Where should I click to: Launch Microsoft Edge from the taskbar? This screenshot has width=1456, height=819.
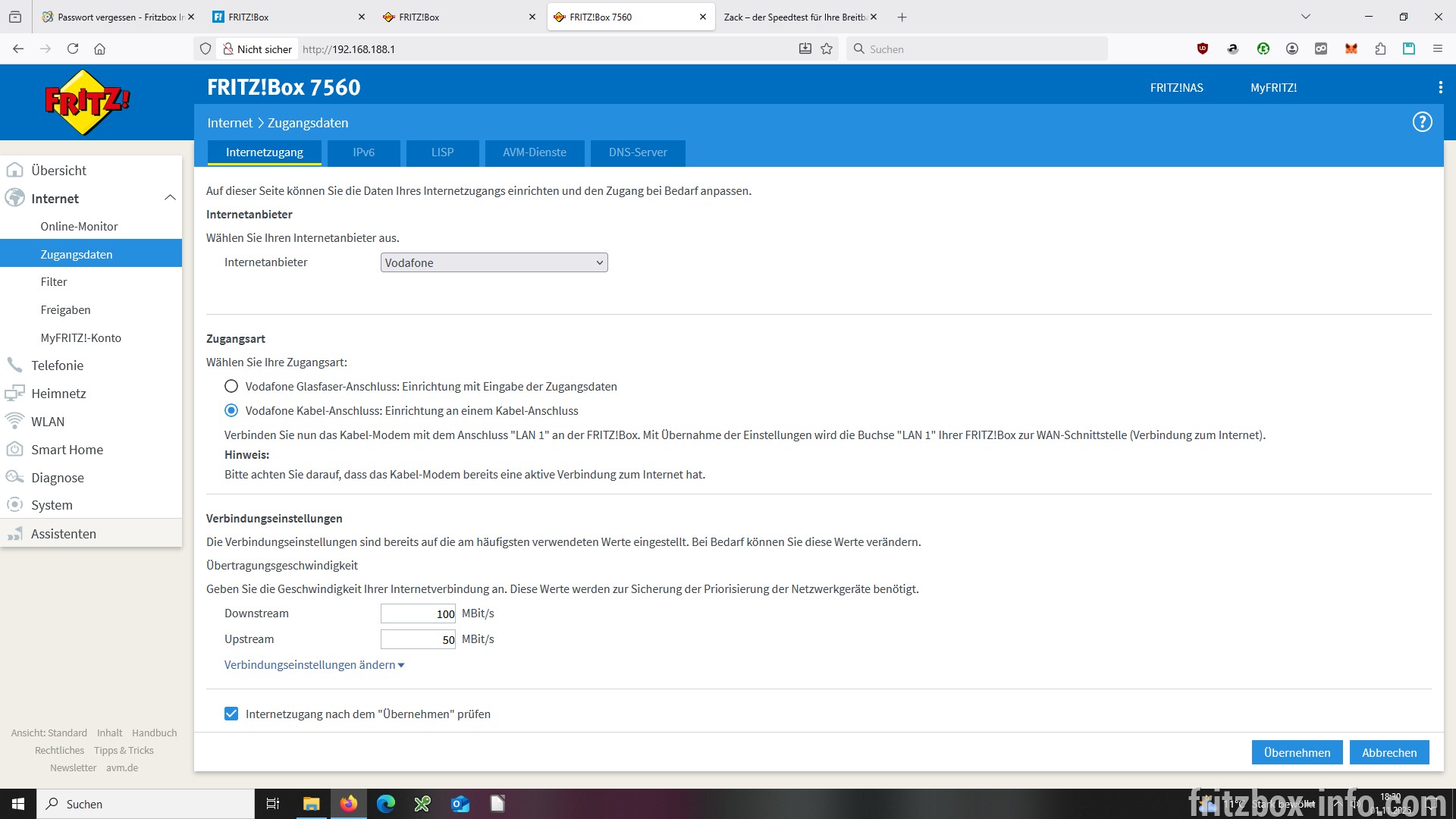pyautogui.click(x=386, y=804)
